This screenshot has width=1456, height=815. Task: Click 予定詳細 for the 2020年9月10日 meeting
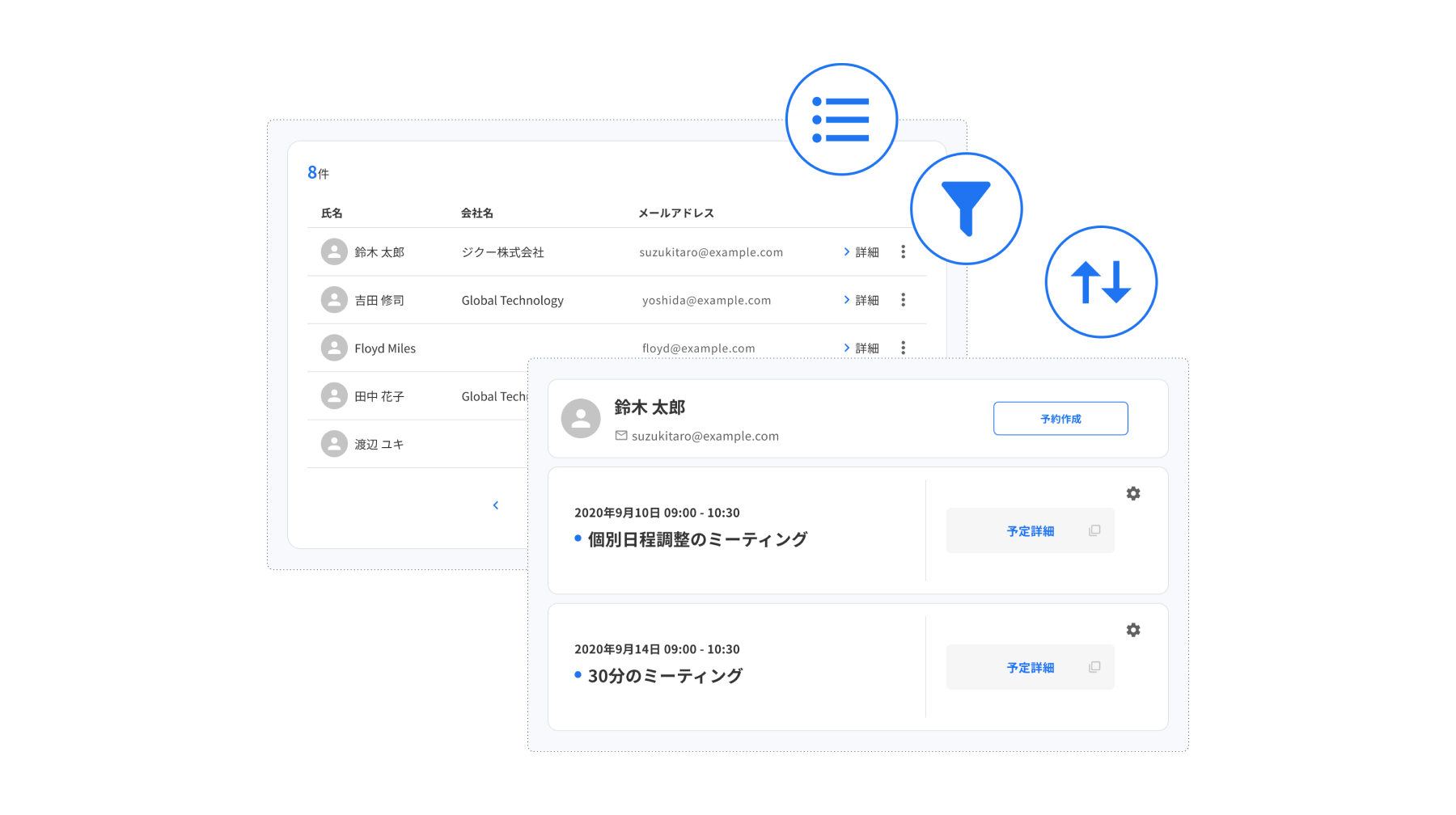[1030, 530]
